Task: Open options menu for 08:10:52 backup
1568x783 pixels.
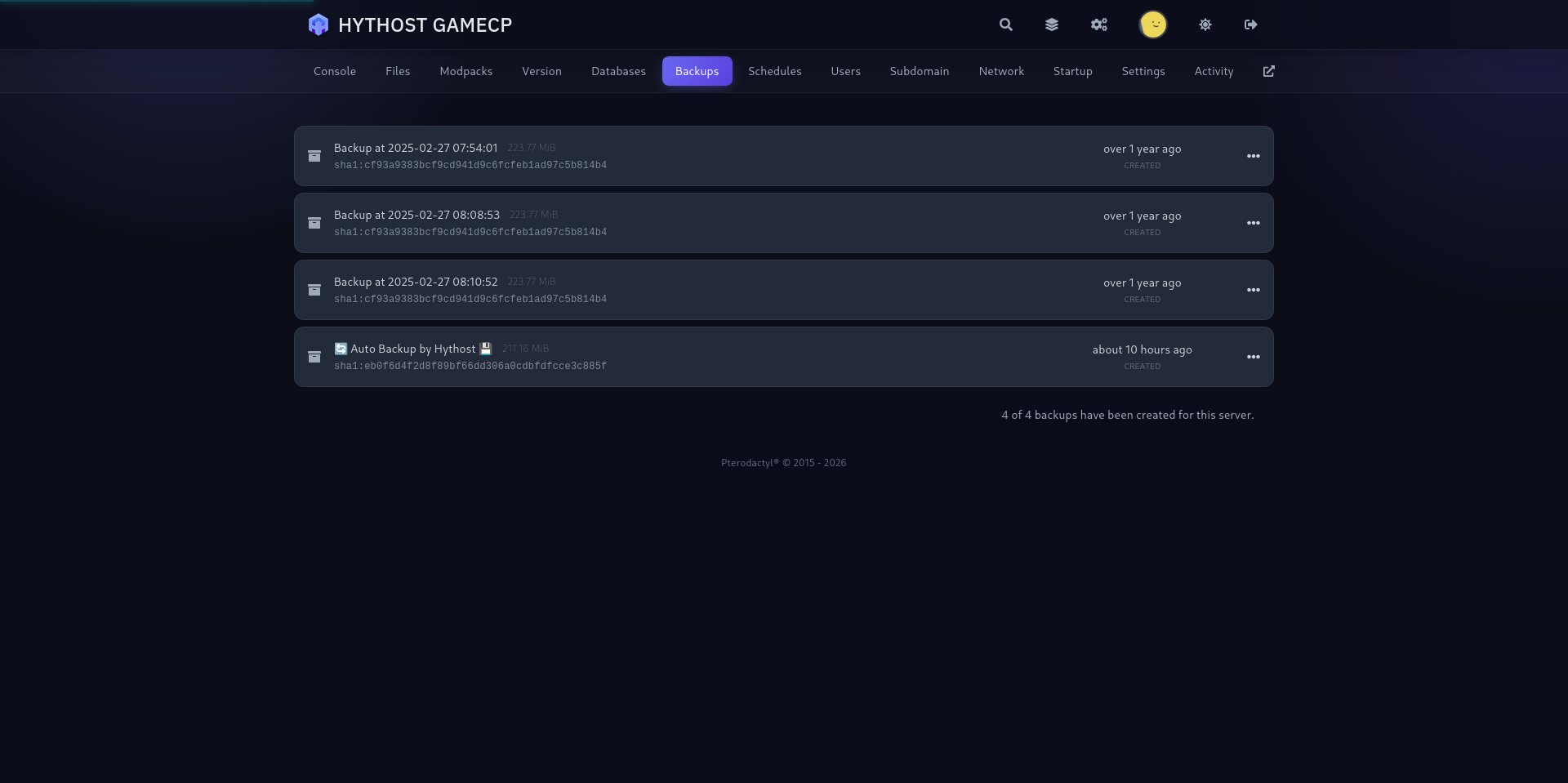Action: tap(1254, 290)
